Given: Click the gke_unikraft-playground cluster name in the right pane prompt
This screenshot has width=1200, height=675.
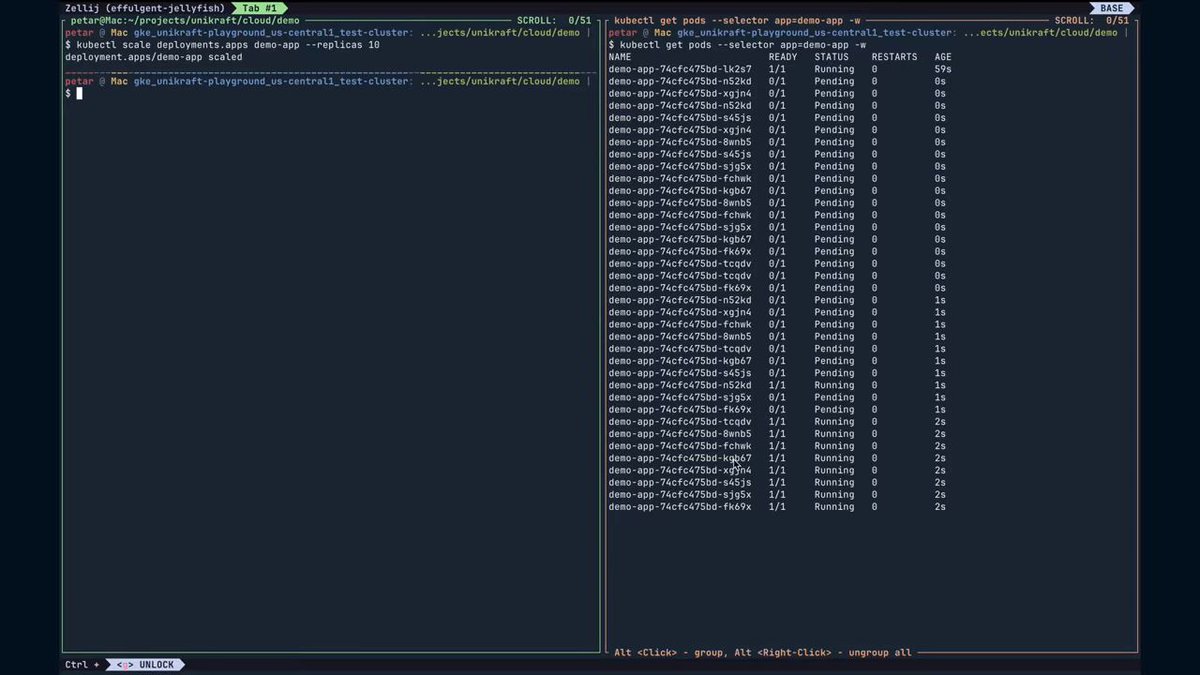Looking at the screenshot, I should [816, 33].
